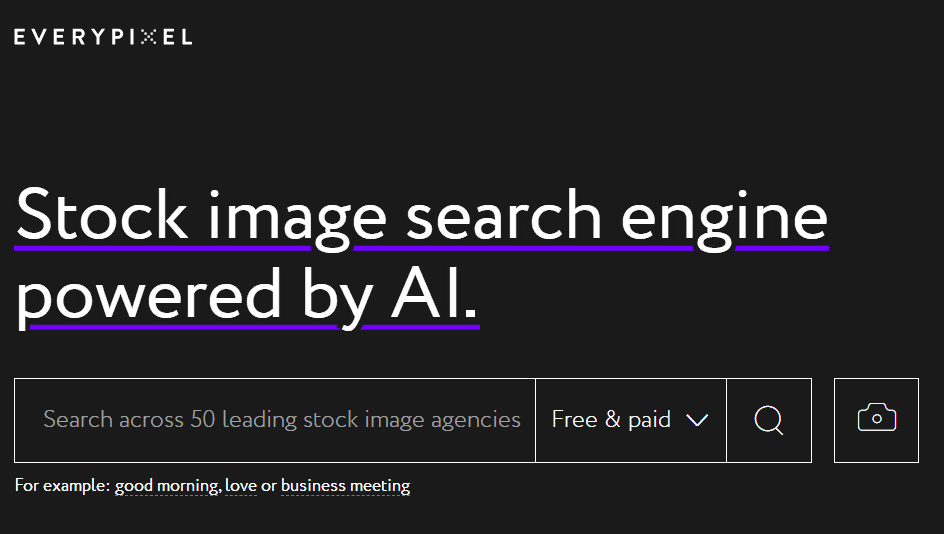Open search by image camera icon

876,419
